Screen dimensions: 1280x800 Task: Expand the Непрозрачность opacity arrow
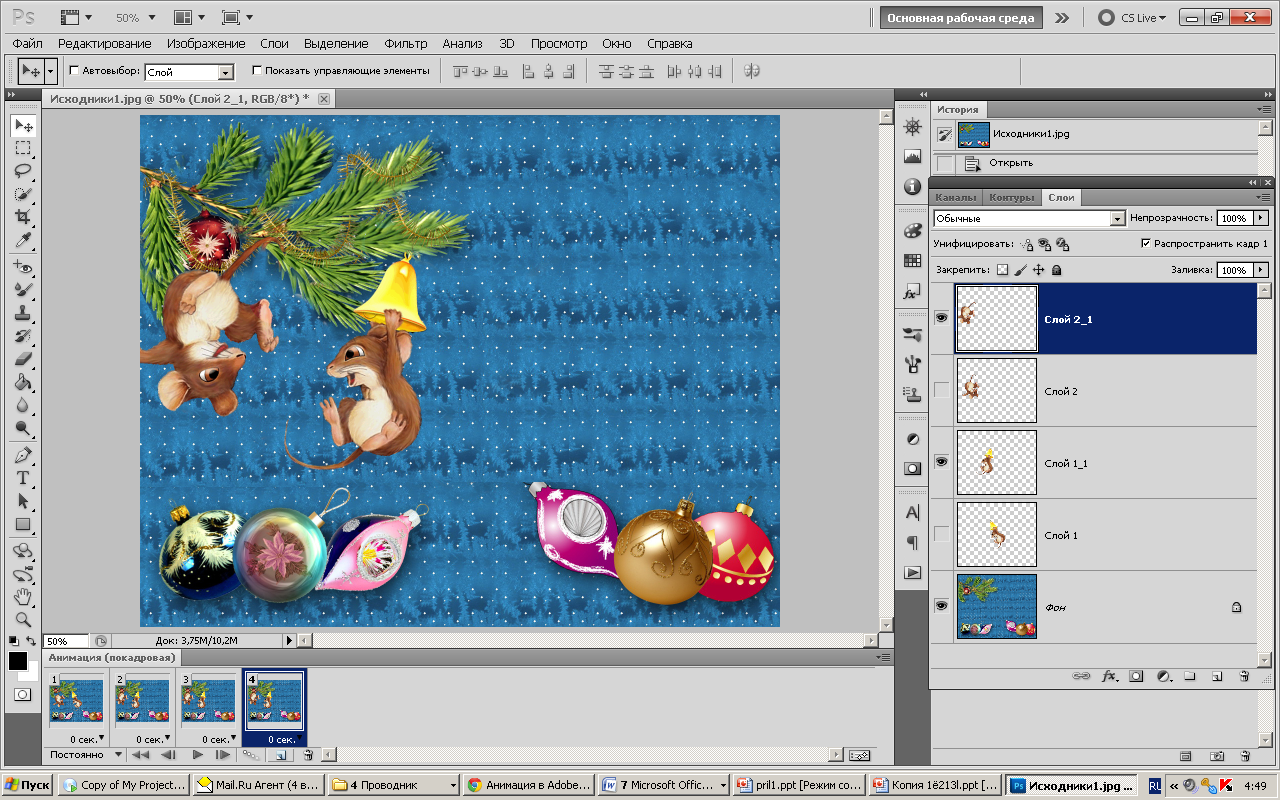pyautogui.click(x=1260, y=218)
